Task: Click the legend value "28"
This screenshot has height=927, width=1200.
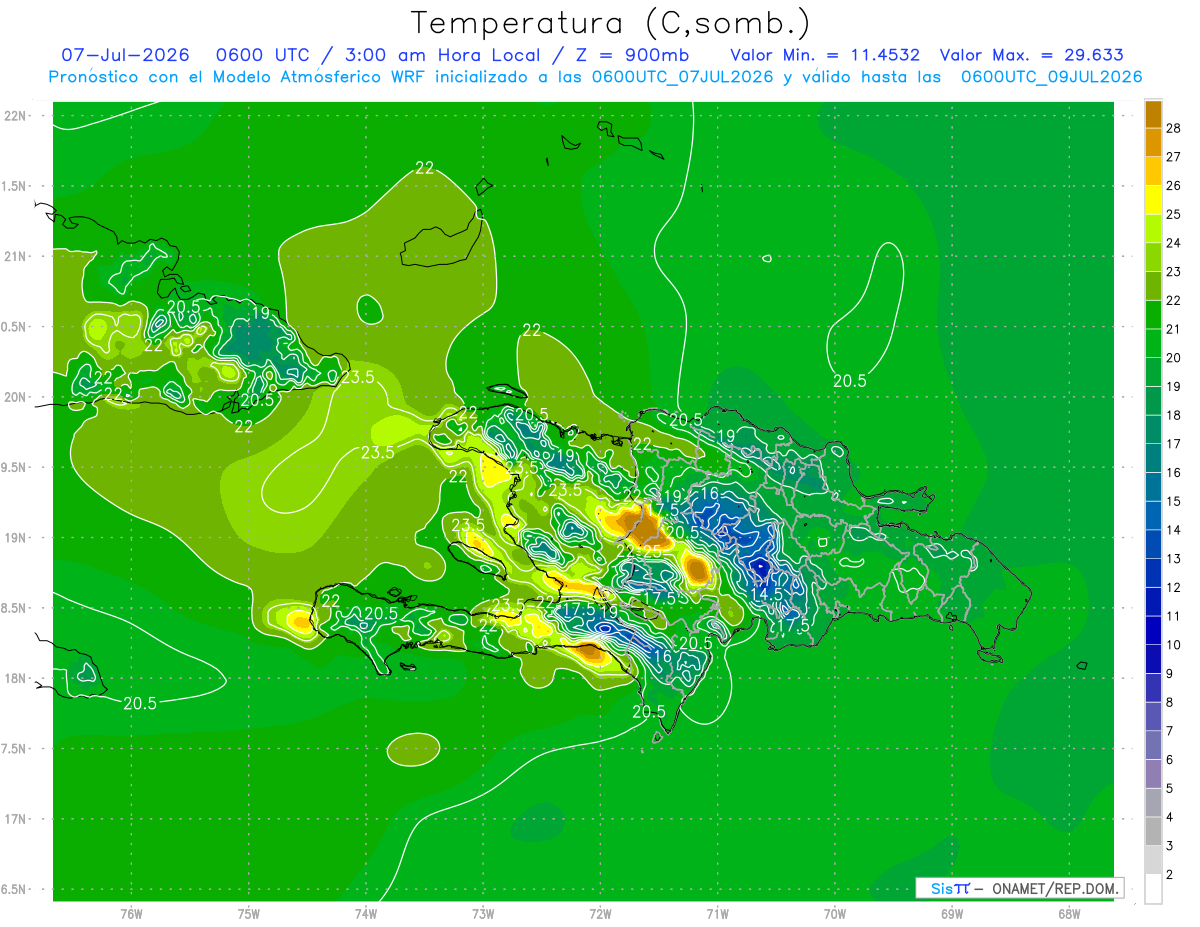Action: point(1173,128)
